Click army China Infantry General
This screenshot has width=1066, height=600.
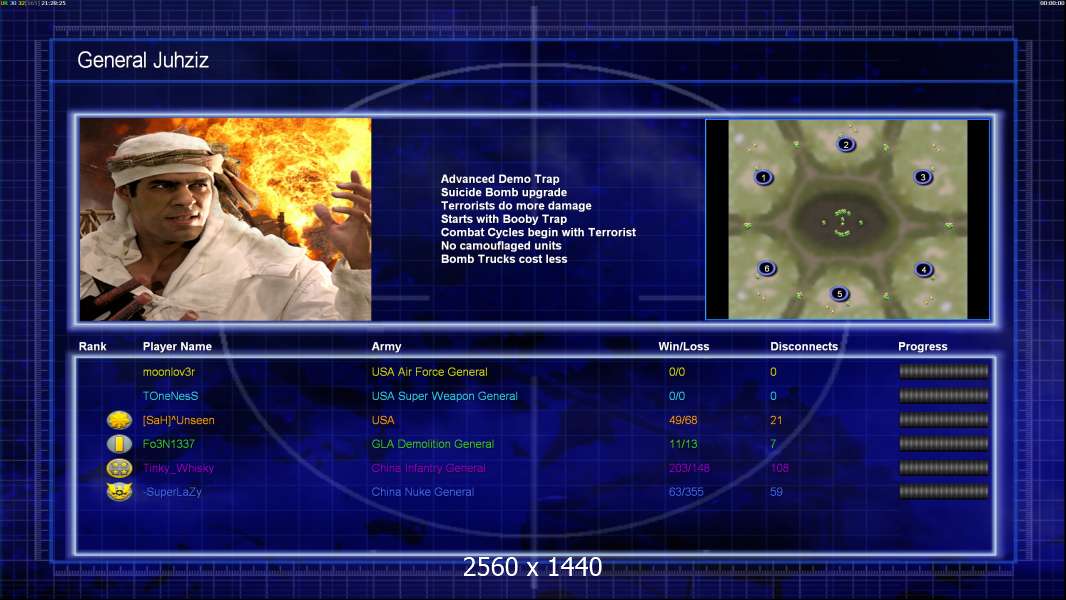click(x=428, y=468)
